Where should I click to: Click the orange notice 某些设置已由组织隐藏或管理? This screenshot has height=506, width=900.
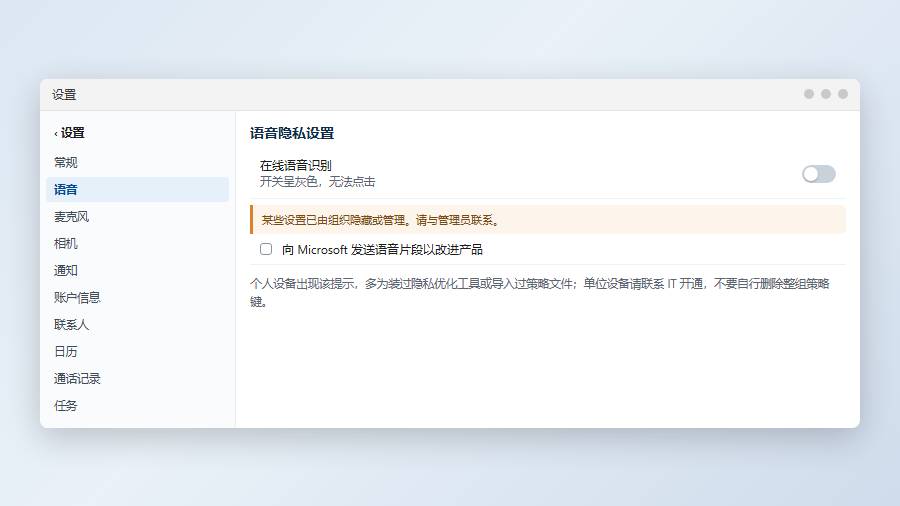[x=548, y=220]
